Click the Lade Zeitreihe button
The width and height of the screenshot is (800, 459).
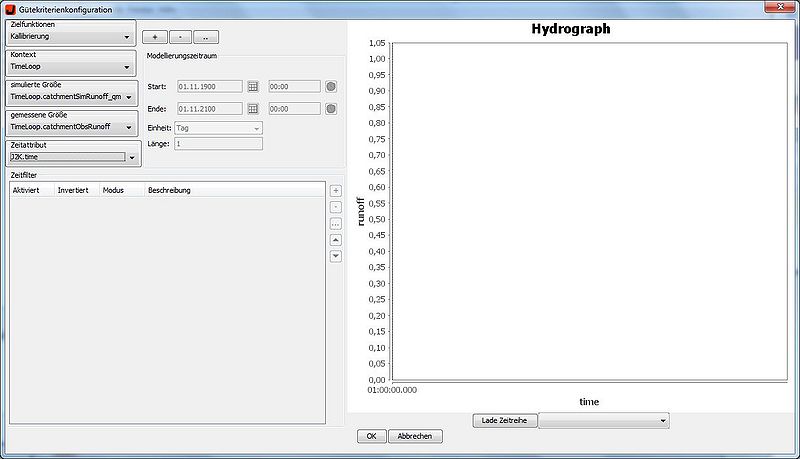click(505, 421)
